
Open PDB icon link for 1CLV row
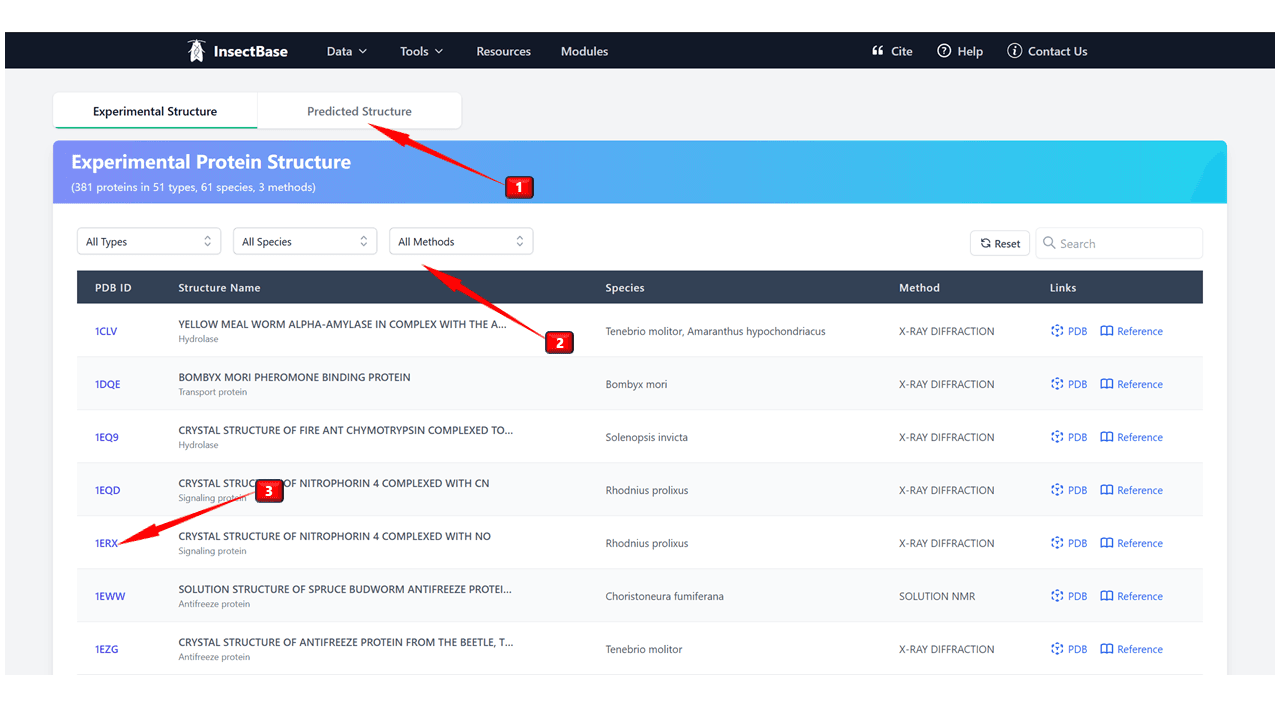pos(1057,331)
